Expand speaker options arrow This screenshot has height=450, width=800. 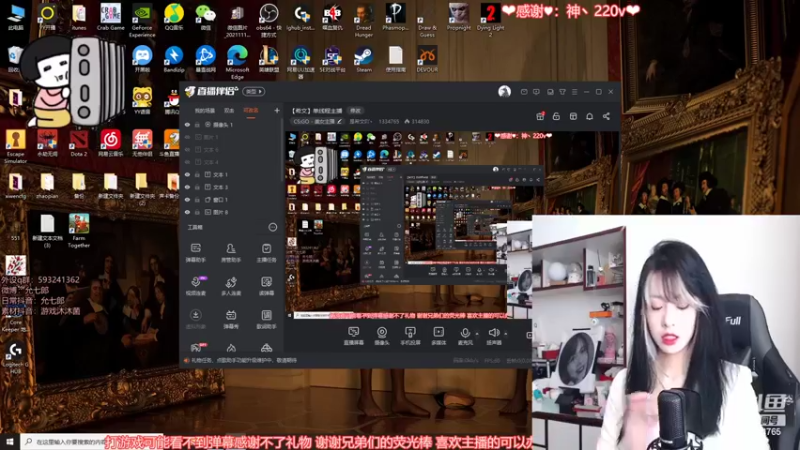click(x=506, y=334)
